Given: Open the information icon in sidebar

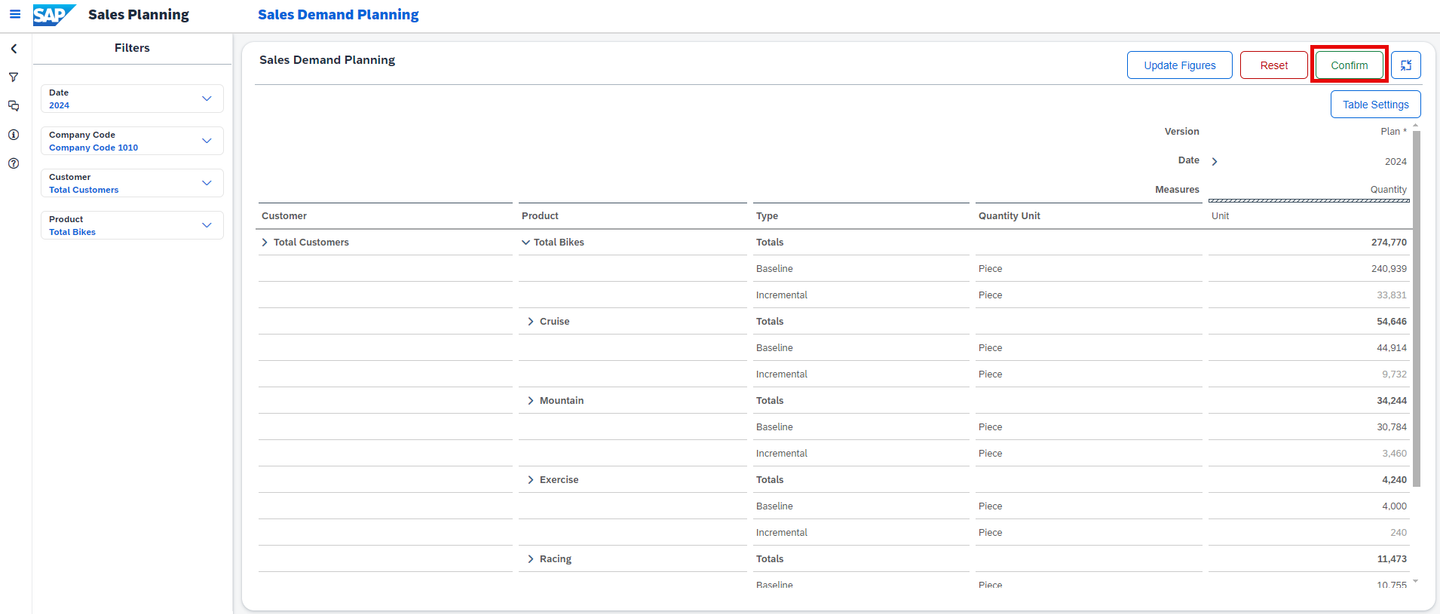Looking at the screenshot, I should (x=14, y=134).
